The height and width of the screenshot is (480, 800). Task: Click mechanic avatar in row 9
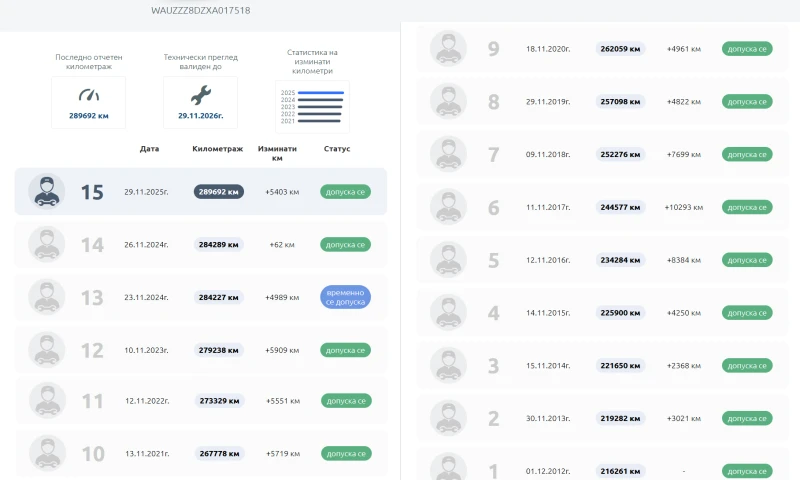[447, 48]
